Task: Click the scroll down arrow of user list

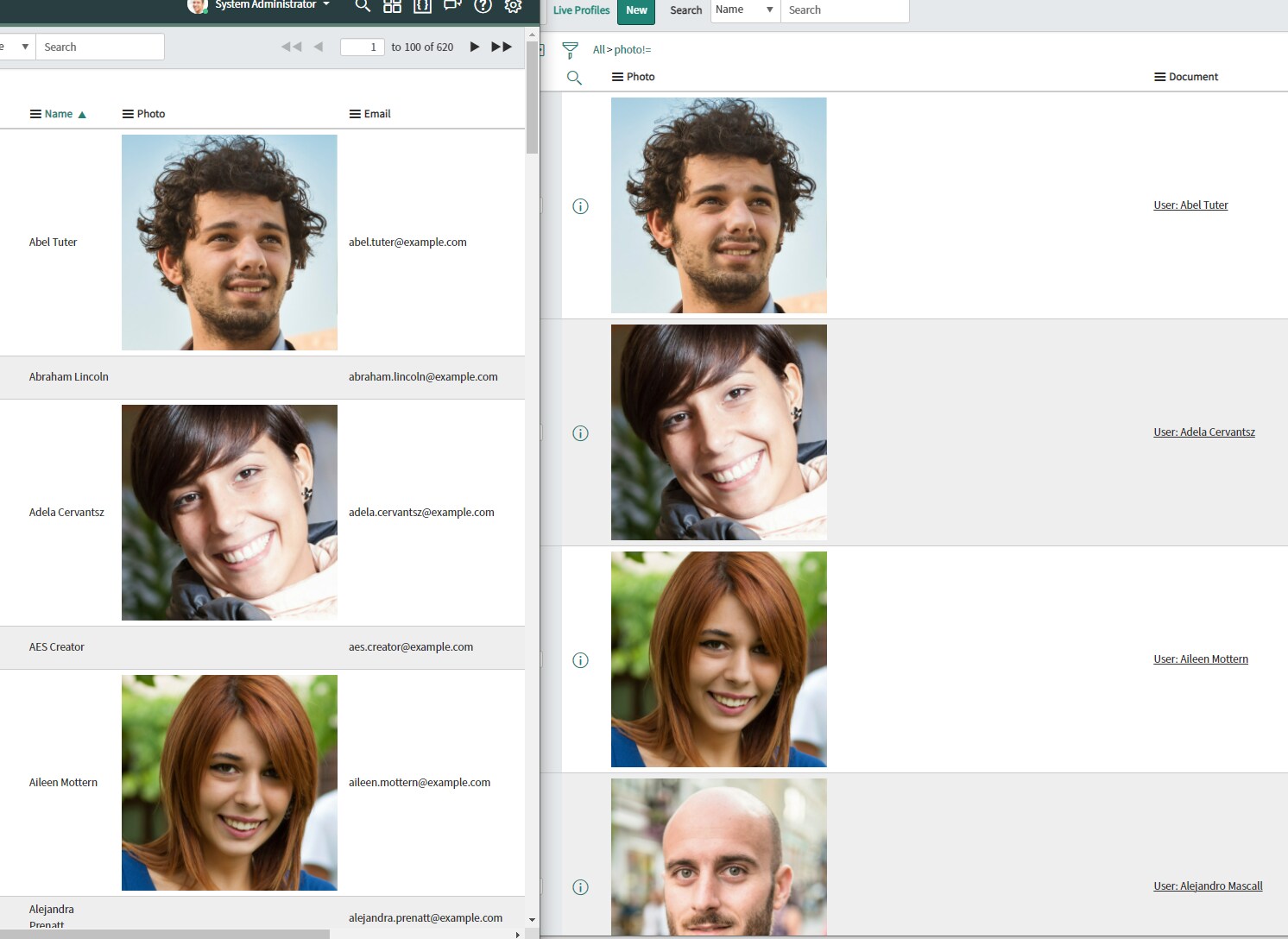Action: (532, 920)
